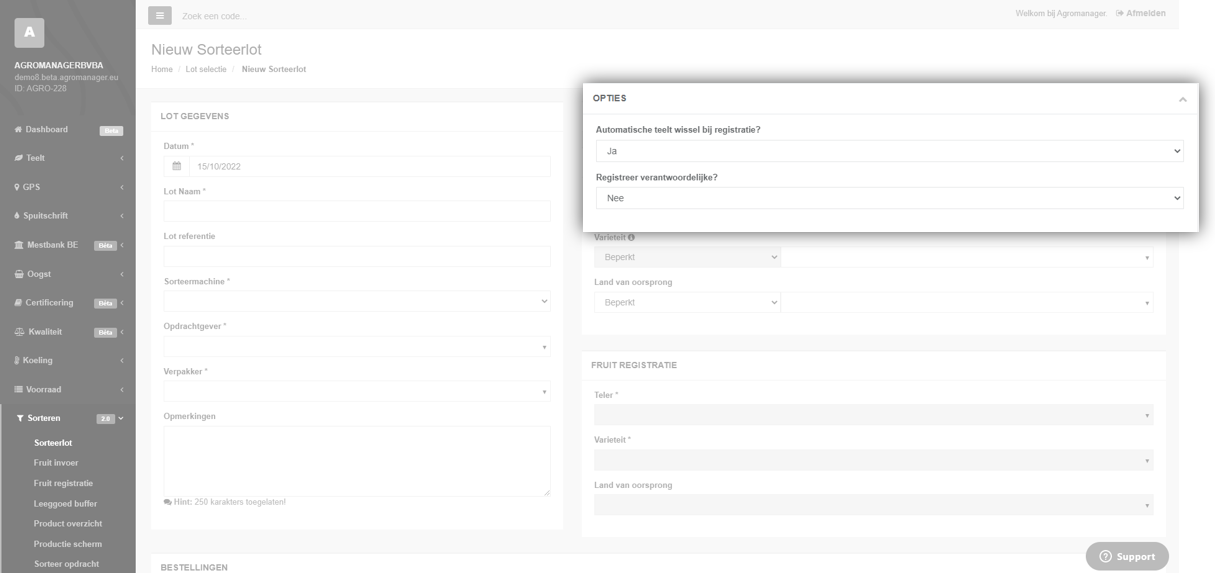Expand the Teelt sidebar menu
1215x574 pixels.
pos(67,158)
